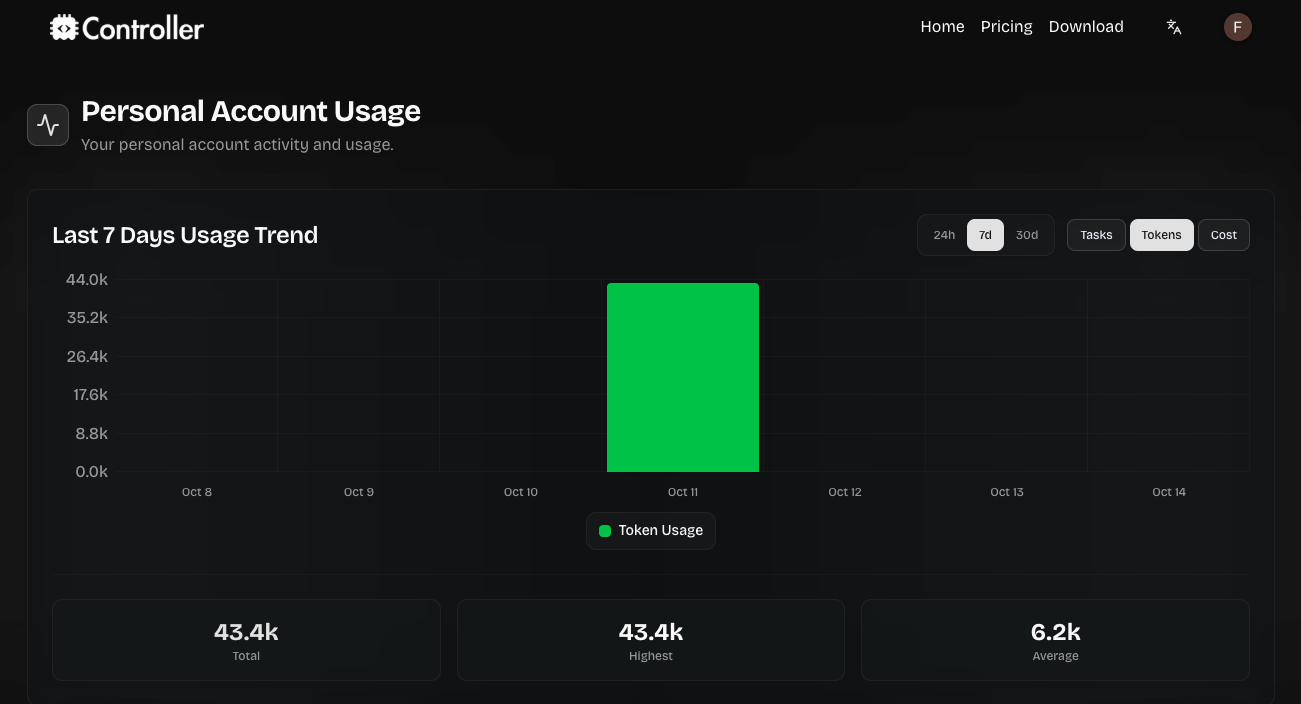The width and height of the screenshot is (1301, 704).
Task: Open the user avatar F menu
Action: pos(1237,27)
